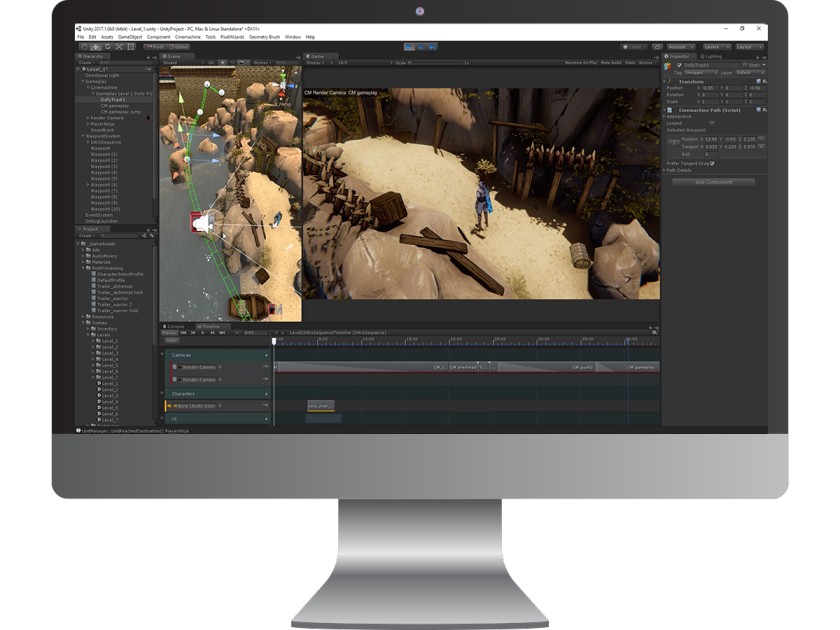Open the Cinemachine menu

point(188,37)
